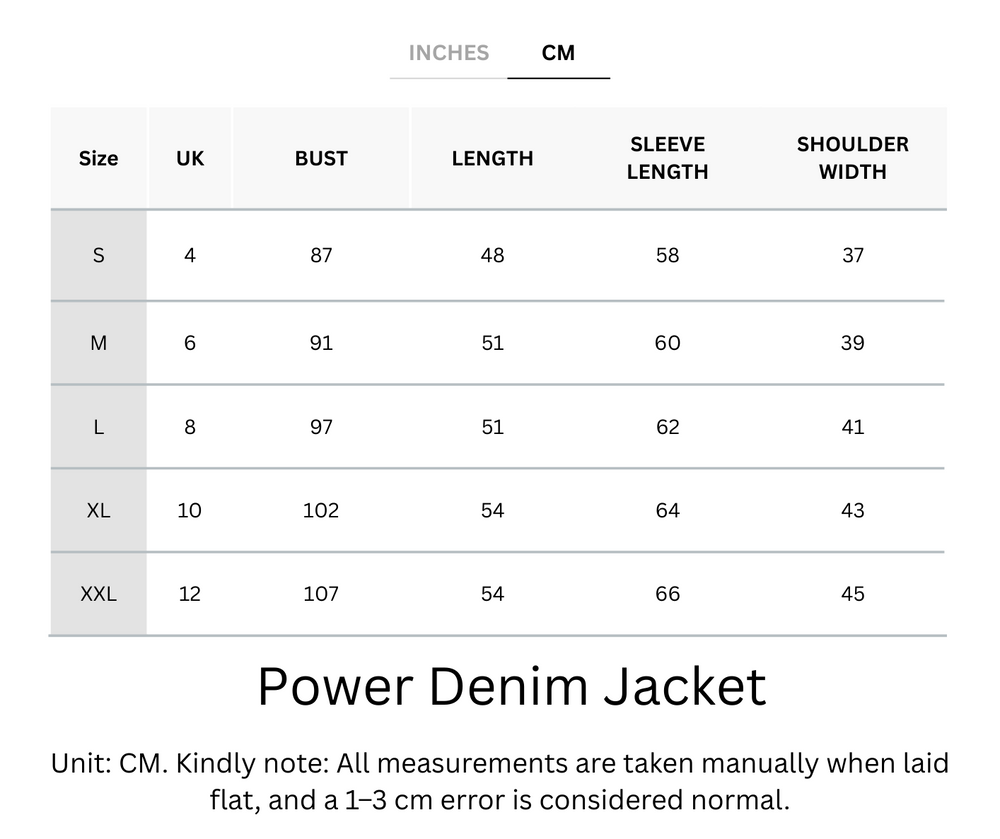Select size S row label
Image resolution: width=1000 pixels, height=839 pixels.
pyautogui.click(x=98, y=255)
